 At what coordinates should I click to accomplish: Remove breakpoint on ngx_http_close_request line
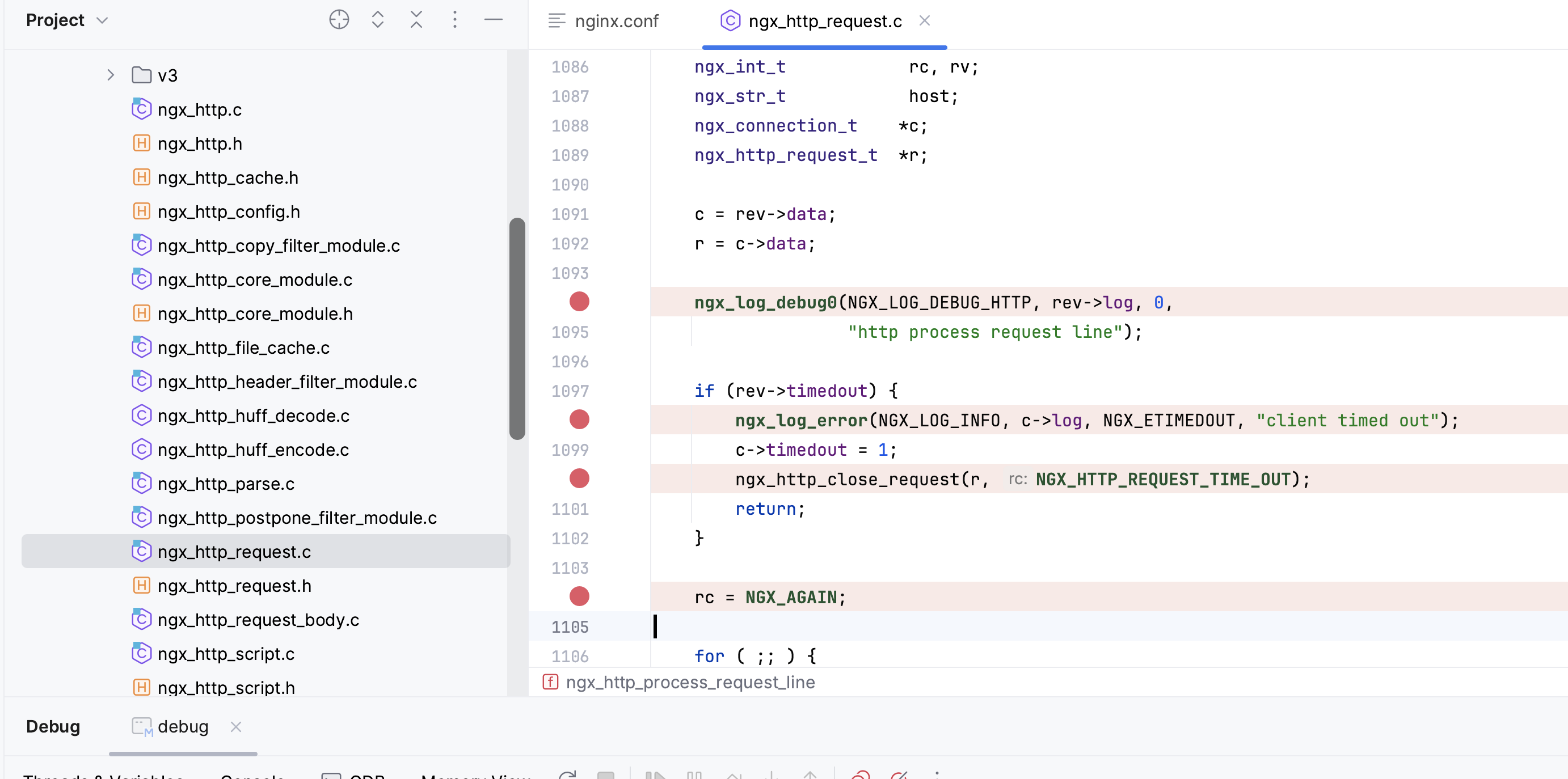click(x=579, y=479)
